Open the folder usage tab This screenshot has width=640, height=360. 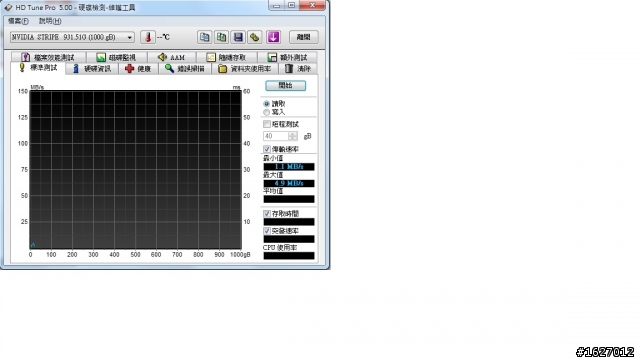245,69
